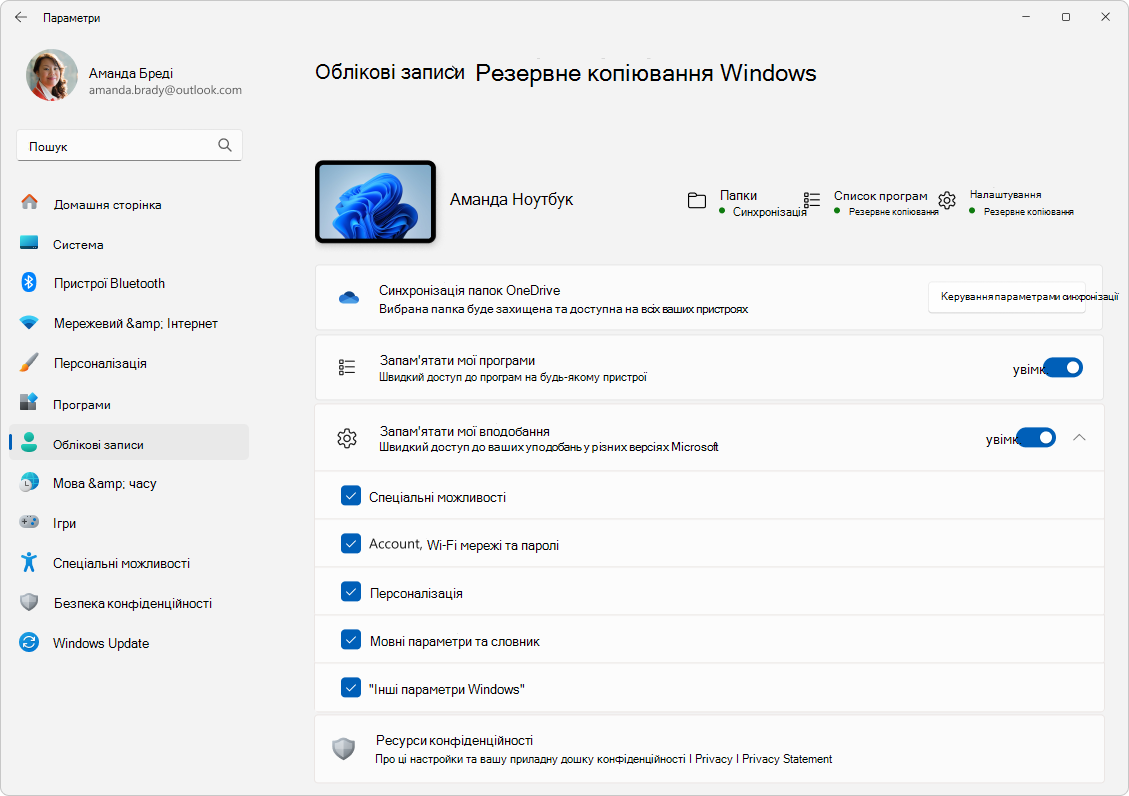Click the Wi-Fi network icon in sidebar
The height and width of the screenshot is (796, 1129).
29,322
